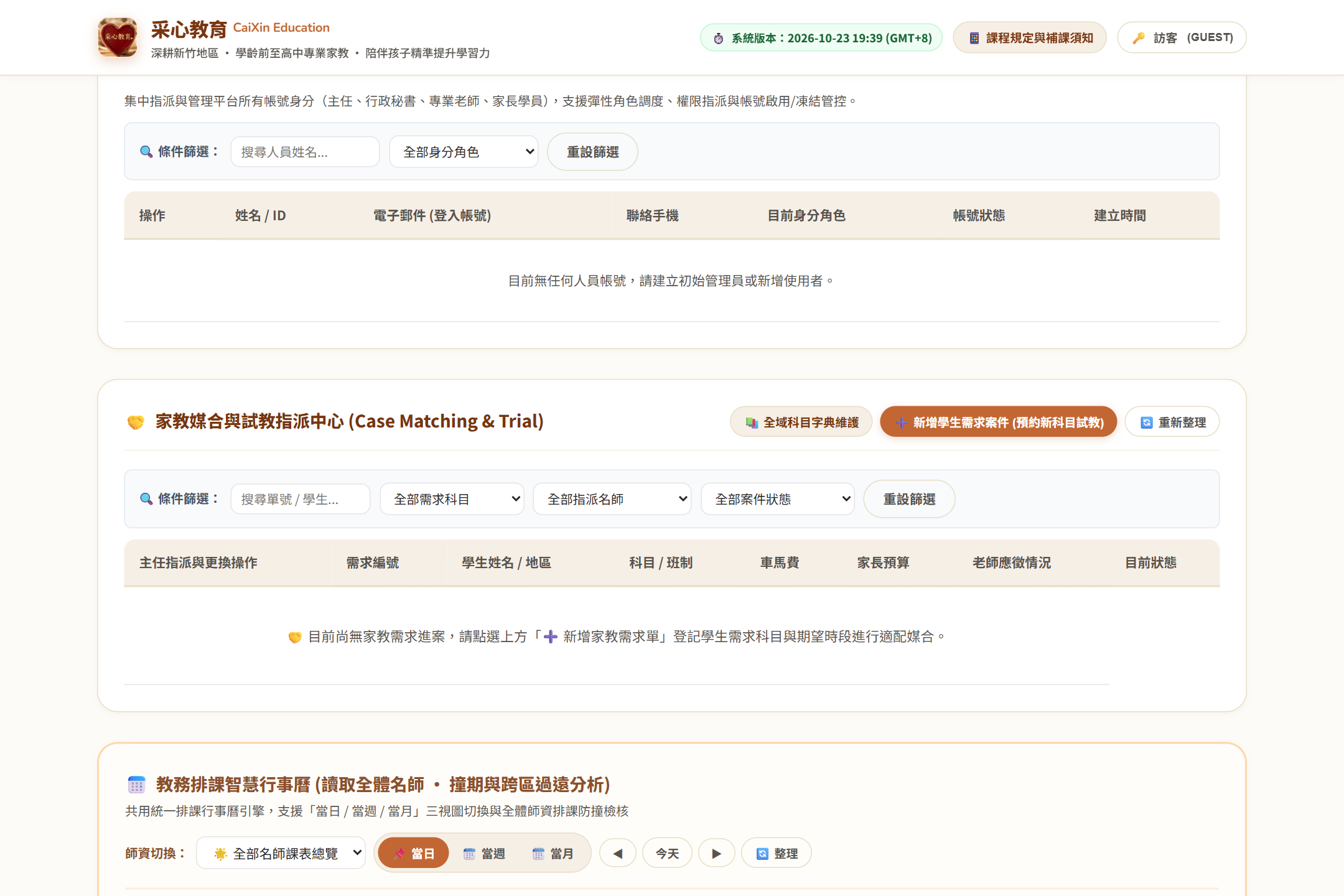
Task: Click the 建立時間 column header
Action: (x=1120, y=215)
